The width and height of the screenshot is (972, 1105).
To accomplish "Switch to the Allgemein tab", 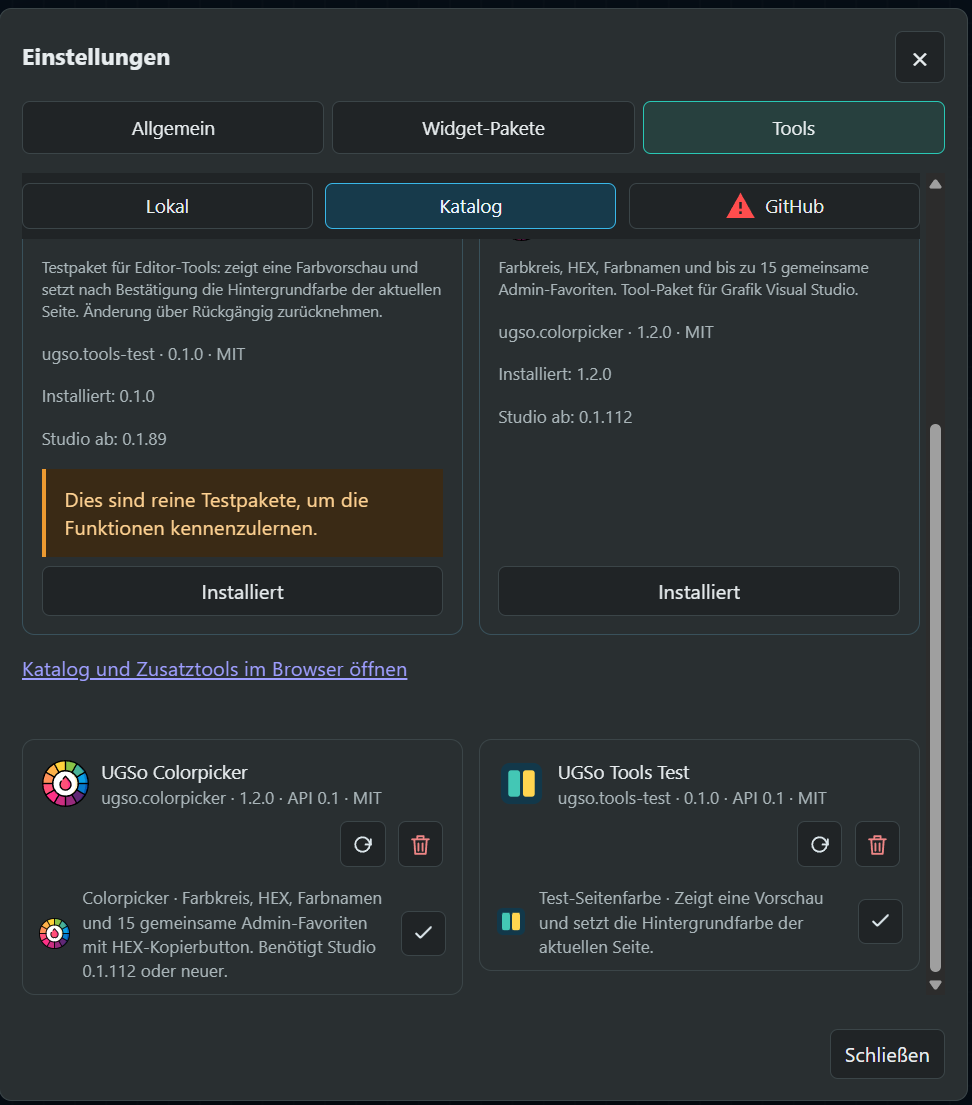I will pyautogui.click(x=173, y=128).
